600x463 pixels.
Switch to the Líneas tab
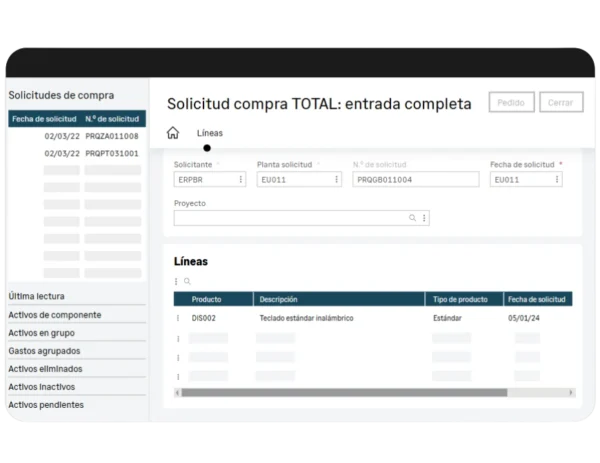[x=210, y=133]
